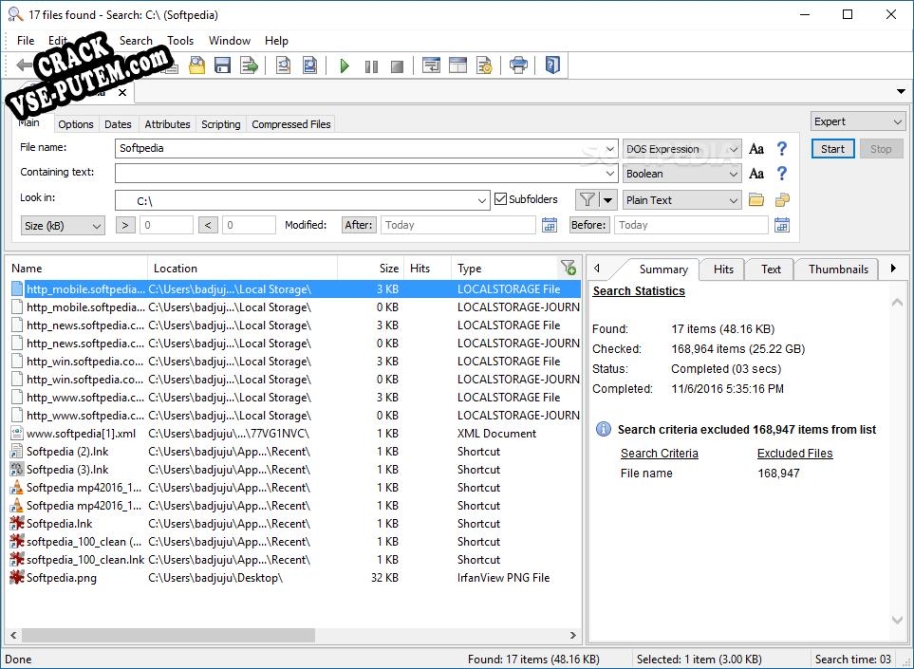Open the Window menu
Viewport: 914px width, 669px height.
click(230, 40)
